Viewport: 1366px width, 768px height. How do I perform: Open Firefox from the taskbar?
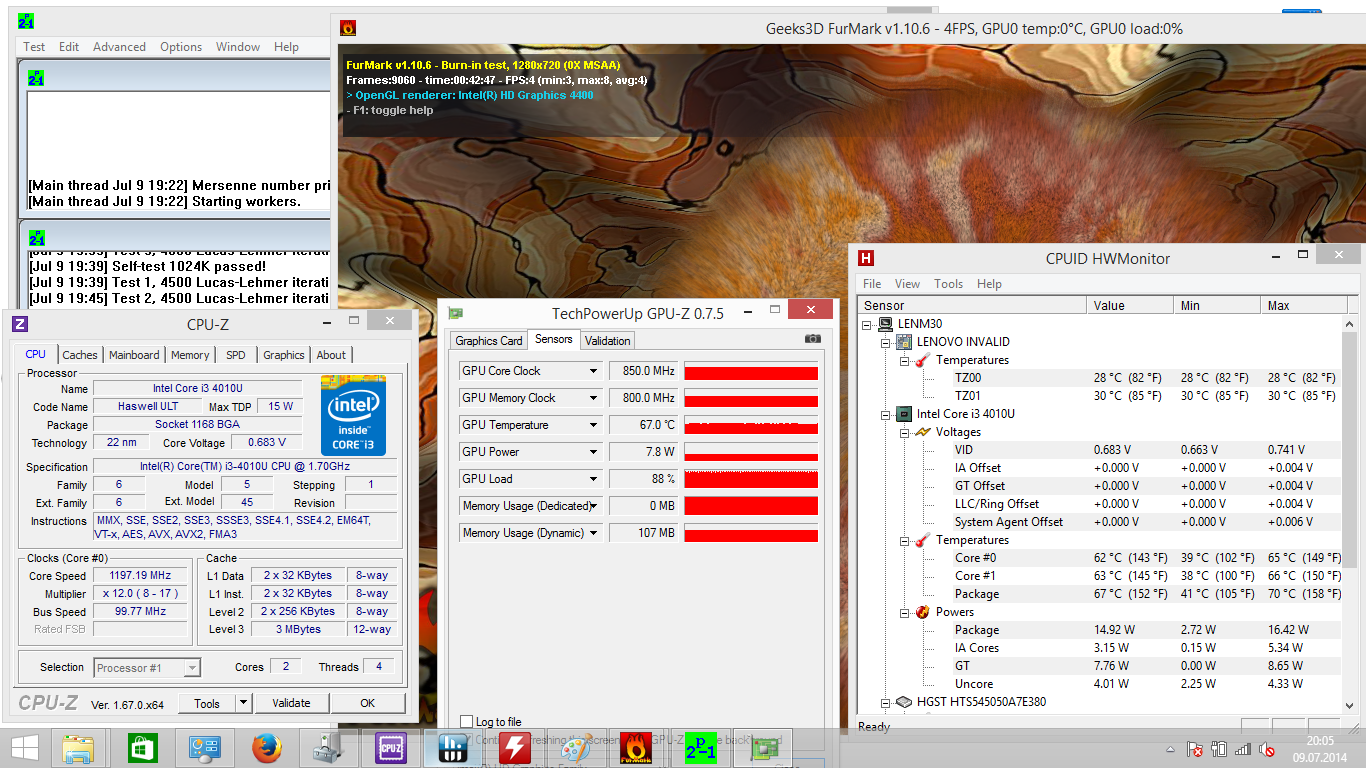coord(266,748)
